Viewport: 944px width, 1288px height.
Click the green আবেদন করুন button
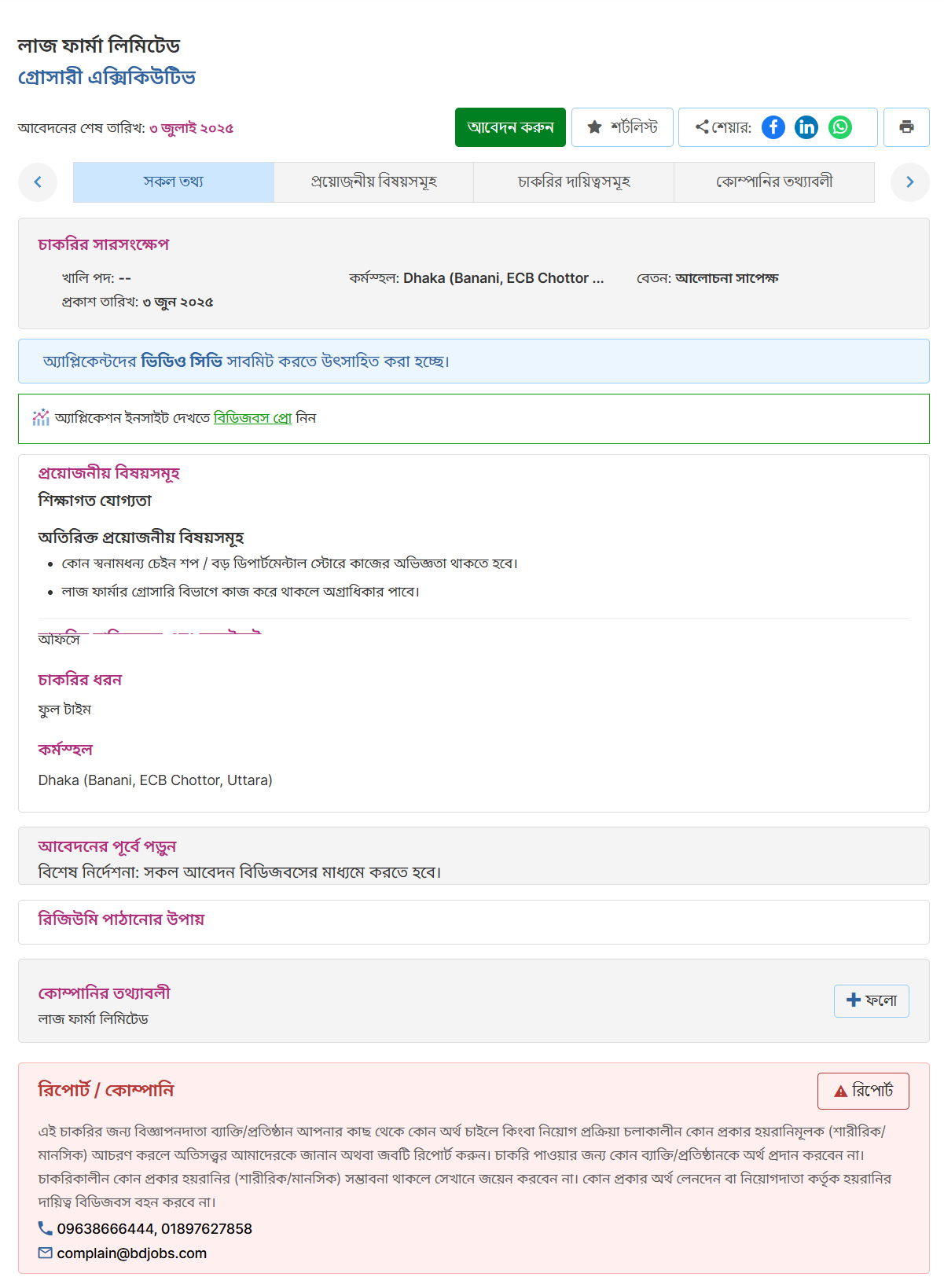(510, 127)
